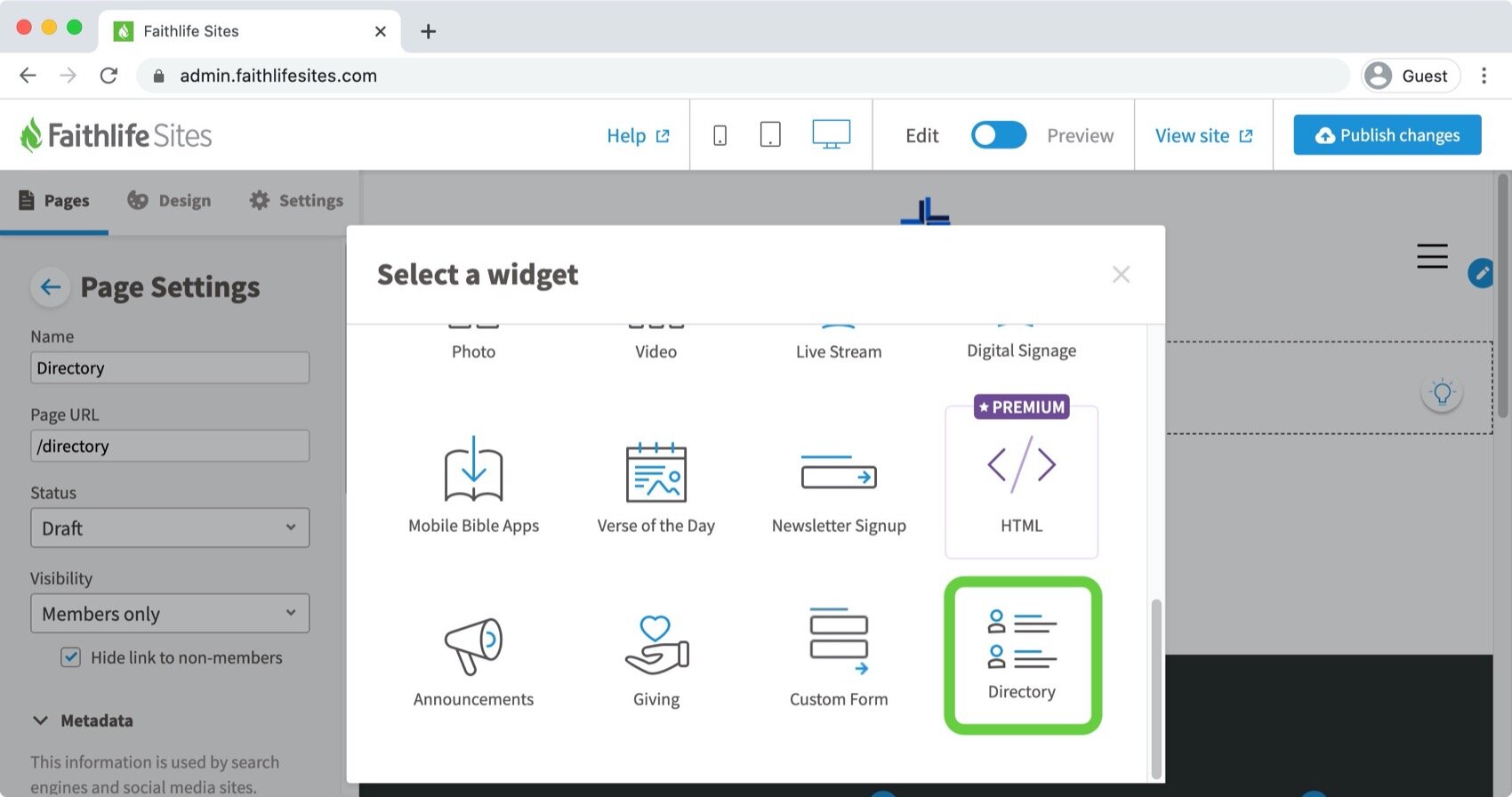Screen dimensions: 1512x797
Task: Choose the Live Stream widget
Action: 839,345
